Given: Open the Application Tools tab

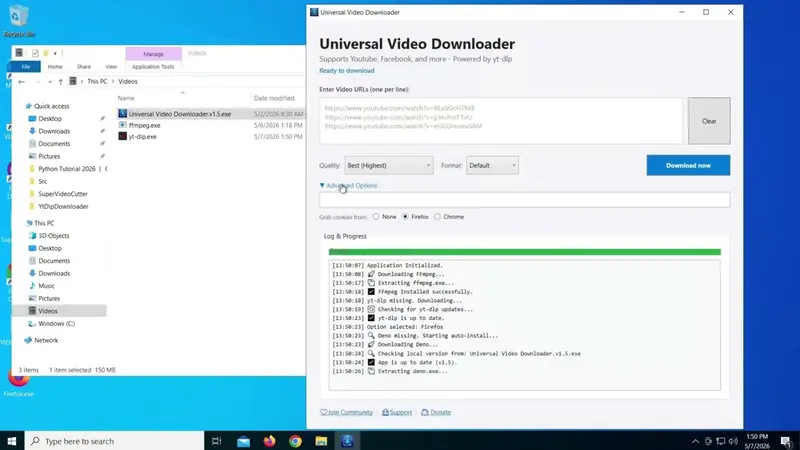Looking at the screenshot, I should [153, 66].
